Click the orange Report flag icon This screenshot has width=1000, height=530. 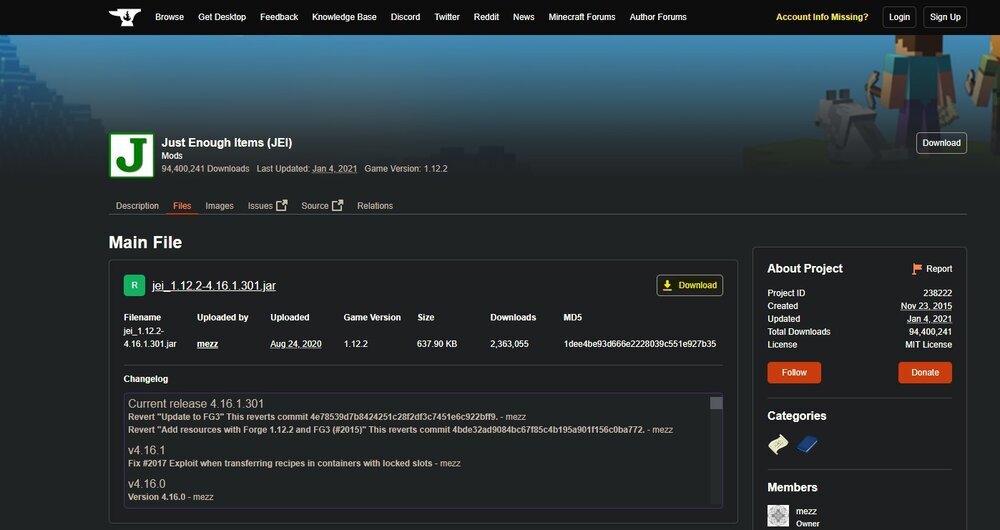click(917, 269)
